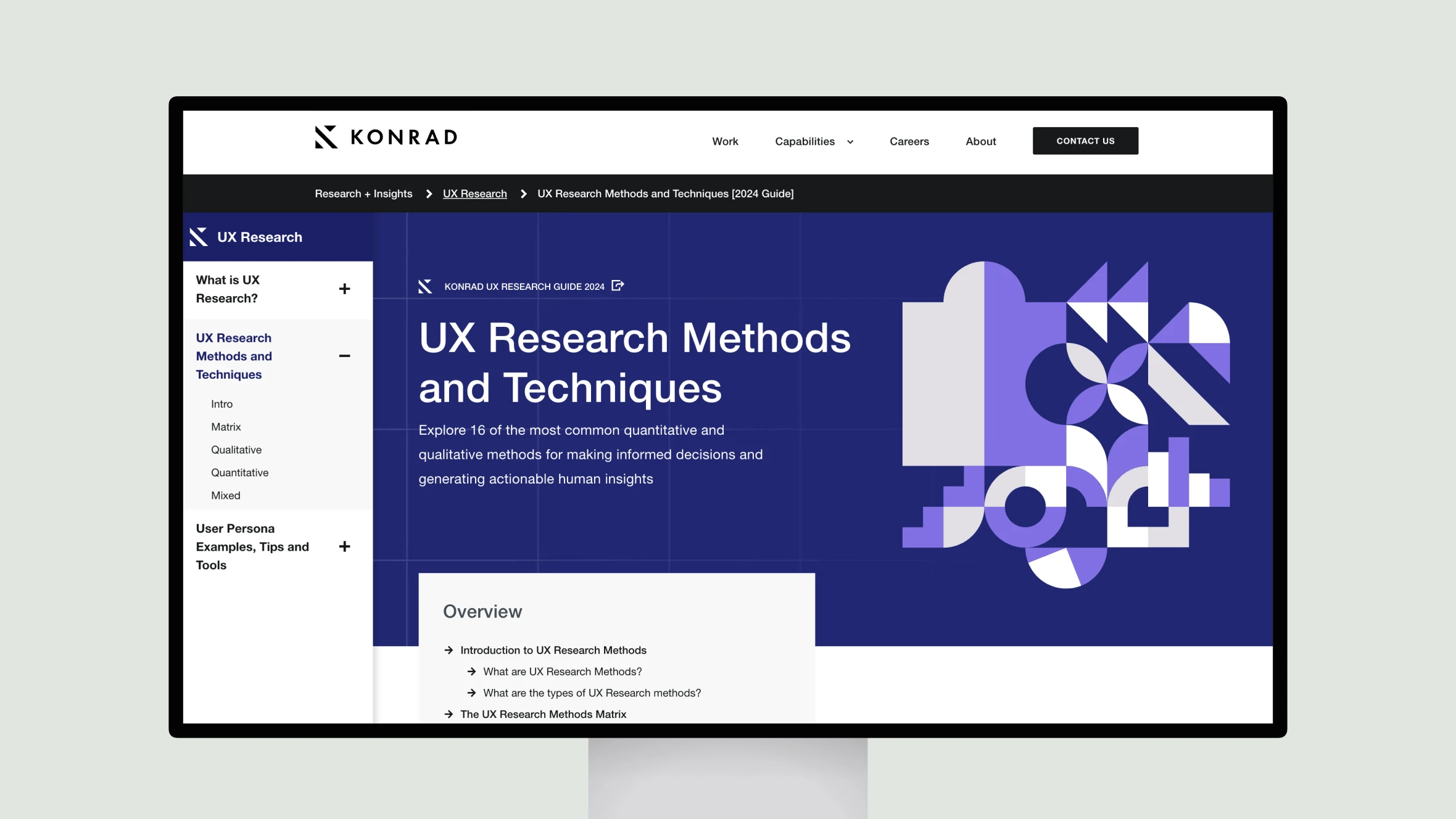Click the UX Research breadcrumb link

tap(474, 193)
